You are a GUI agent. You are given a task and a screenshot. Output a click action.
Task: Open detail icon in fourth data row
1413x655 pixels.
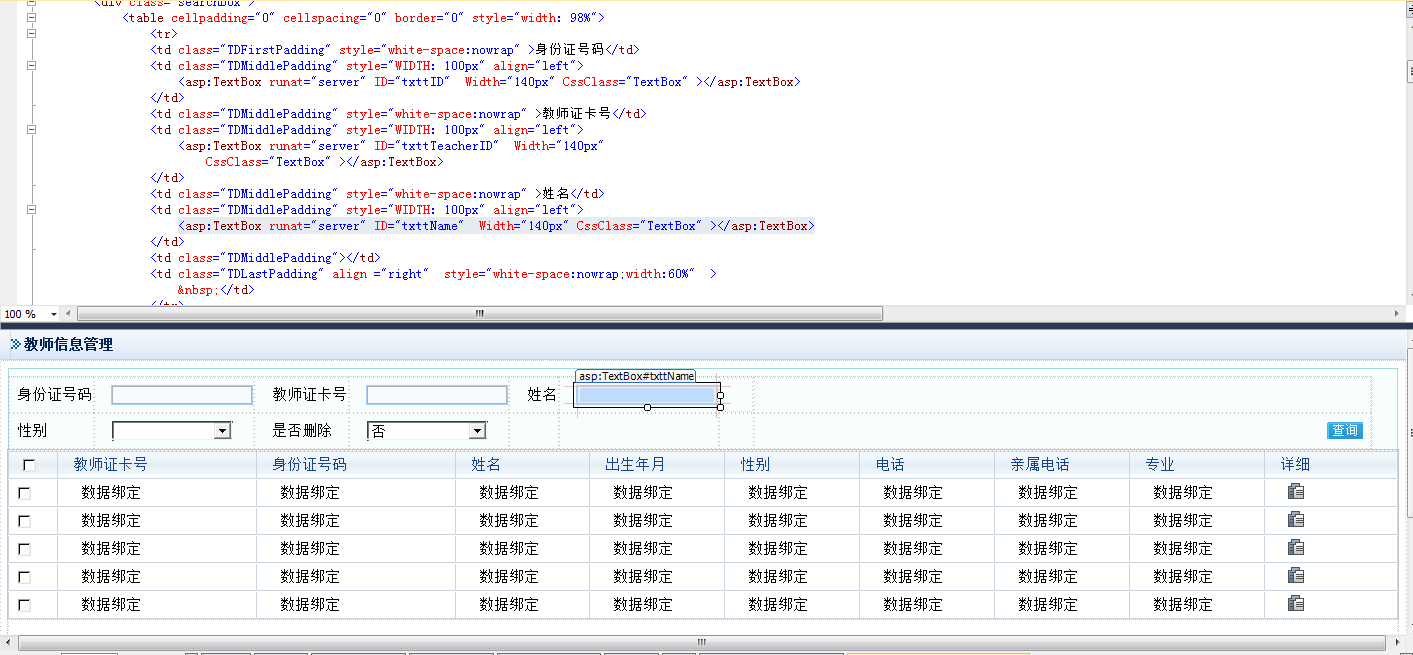[1296, 575]
